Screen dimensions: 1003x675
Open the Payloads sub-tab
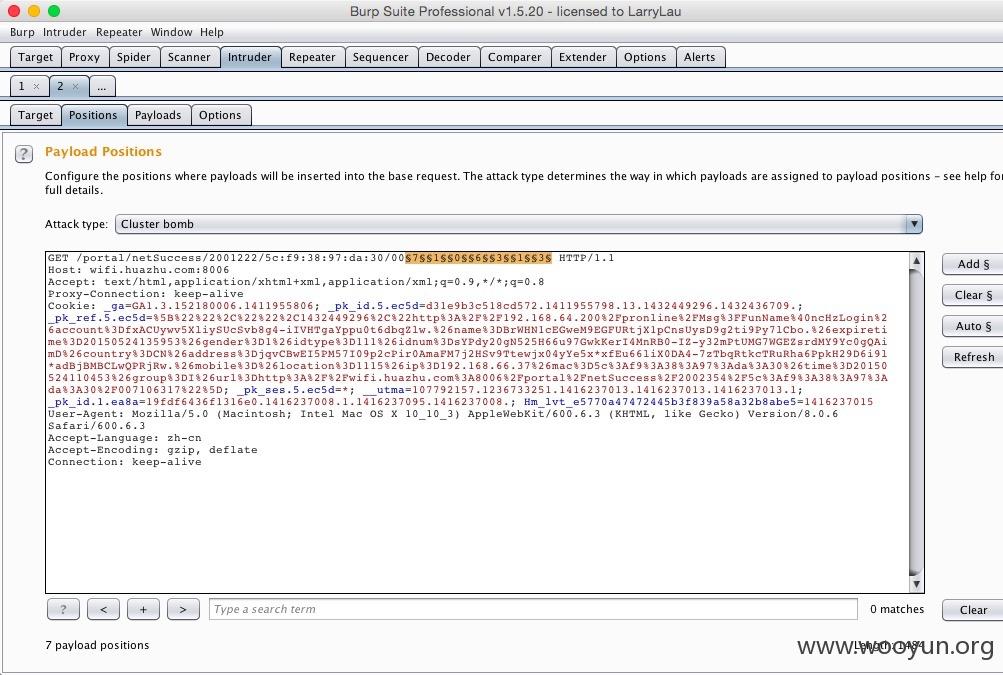click(158, 115)
